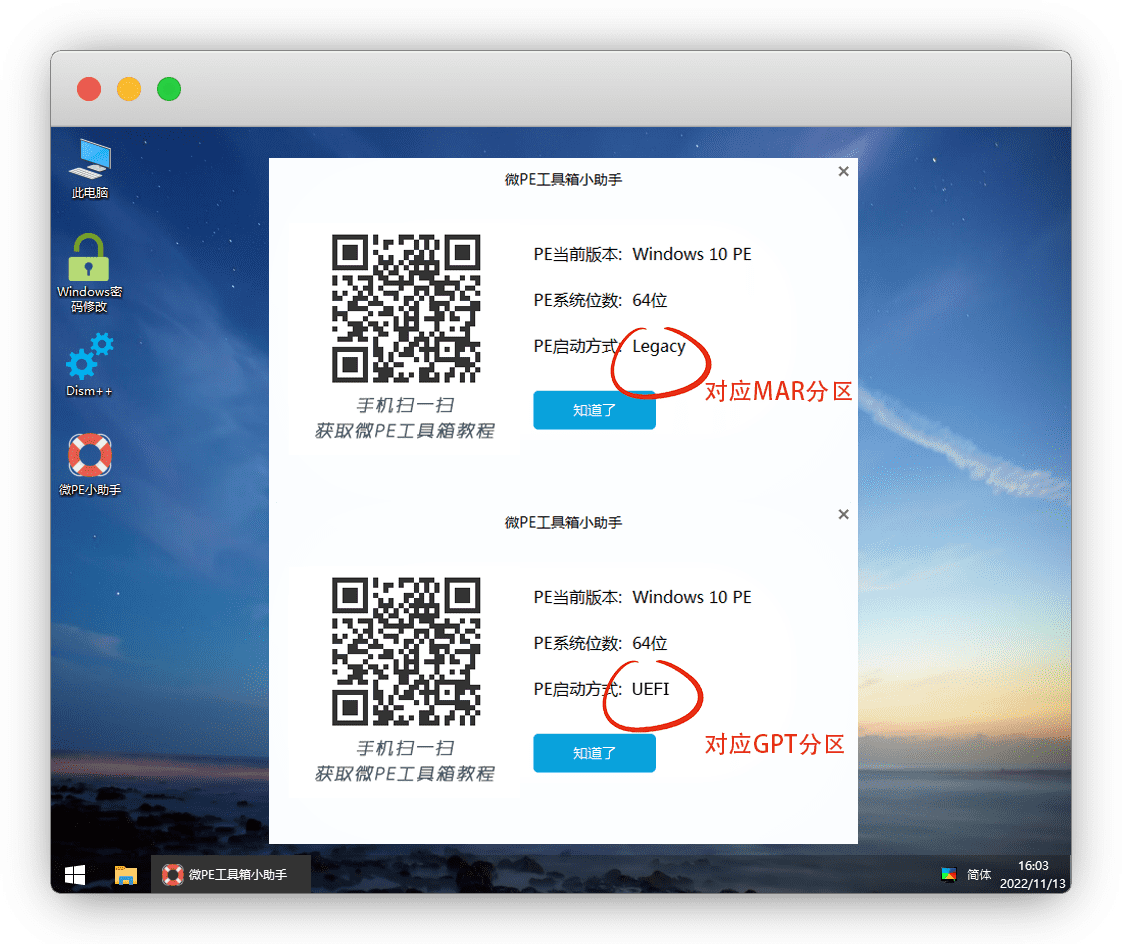
Task: Open File Explorer from the taskbar
Action: (125, 875)
